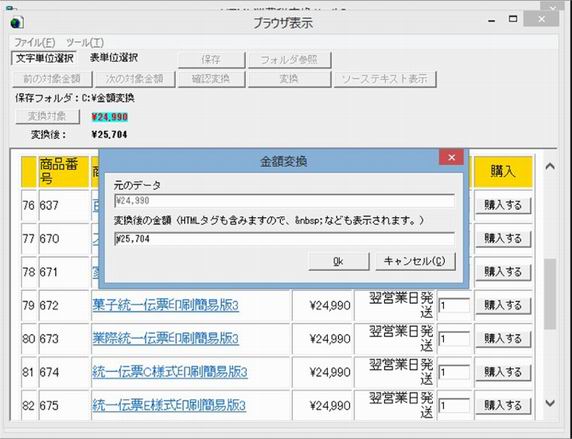Click product number 672

(49, 305)
